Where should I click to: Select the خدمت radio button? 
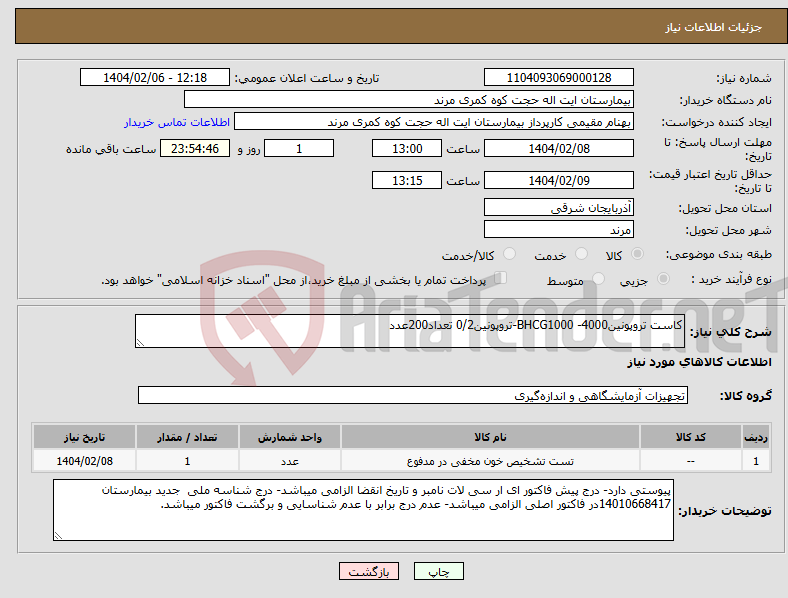[x=581, y=254]
